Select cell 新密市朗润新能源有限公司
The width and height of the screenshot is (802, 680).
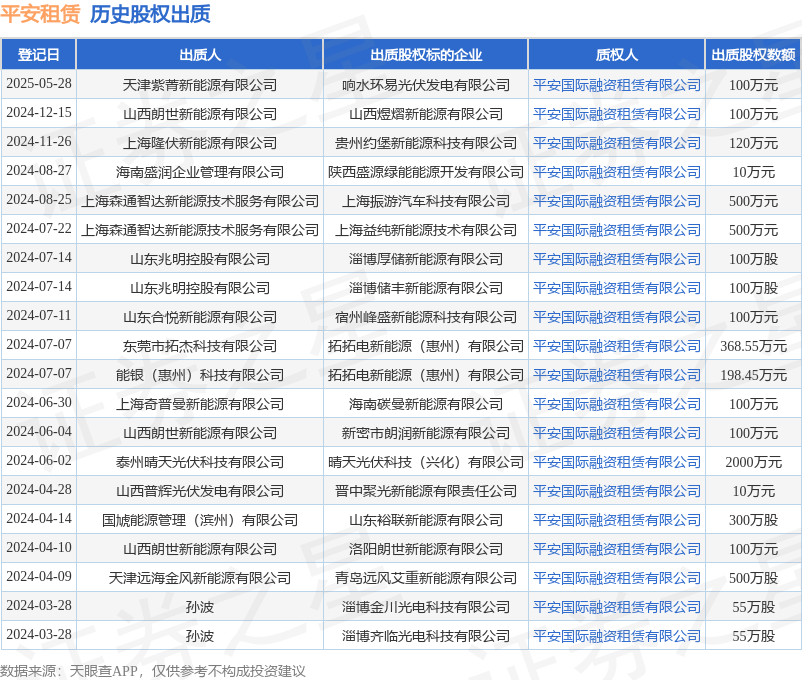point(426,433)
